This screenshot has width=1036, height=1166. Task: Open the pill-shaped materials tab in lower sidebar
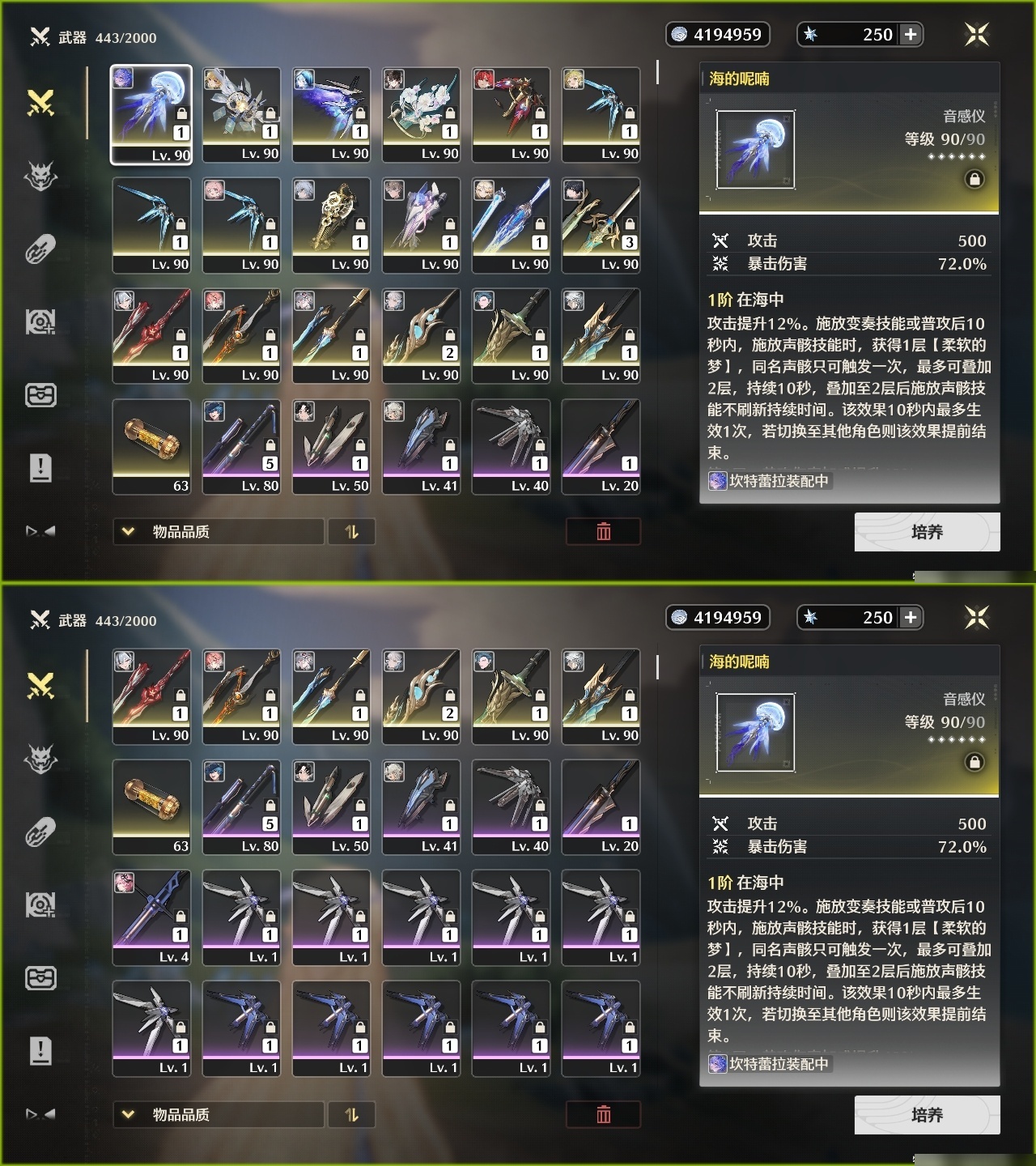coord(40,832)
